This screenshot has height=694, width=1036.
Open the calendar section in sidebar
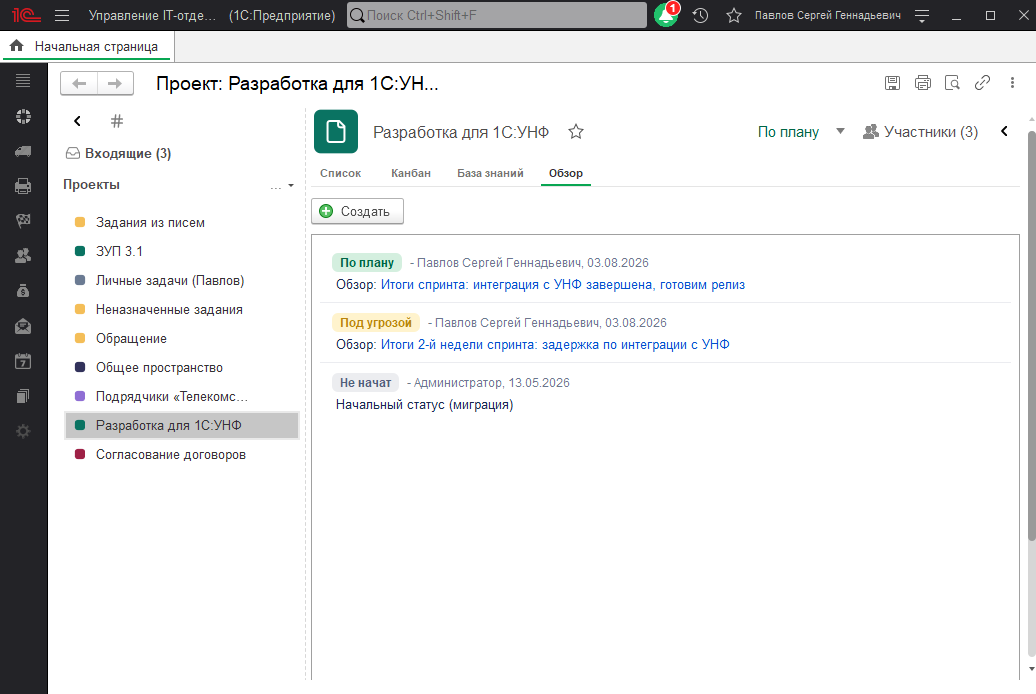click(x=23, y=361)
